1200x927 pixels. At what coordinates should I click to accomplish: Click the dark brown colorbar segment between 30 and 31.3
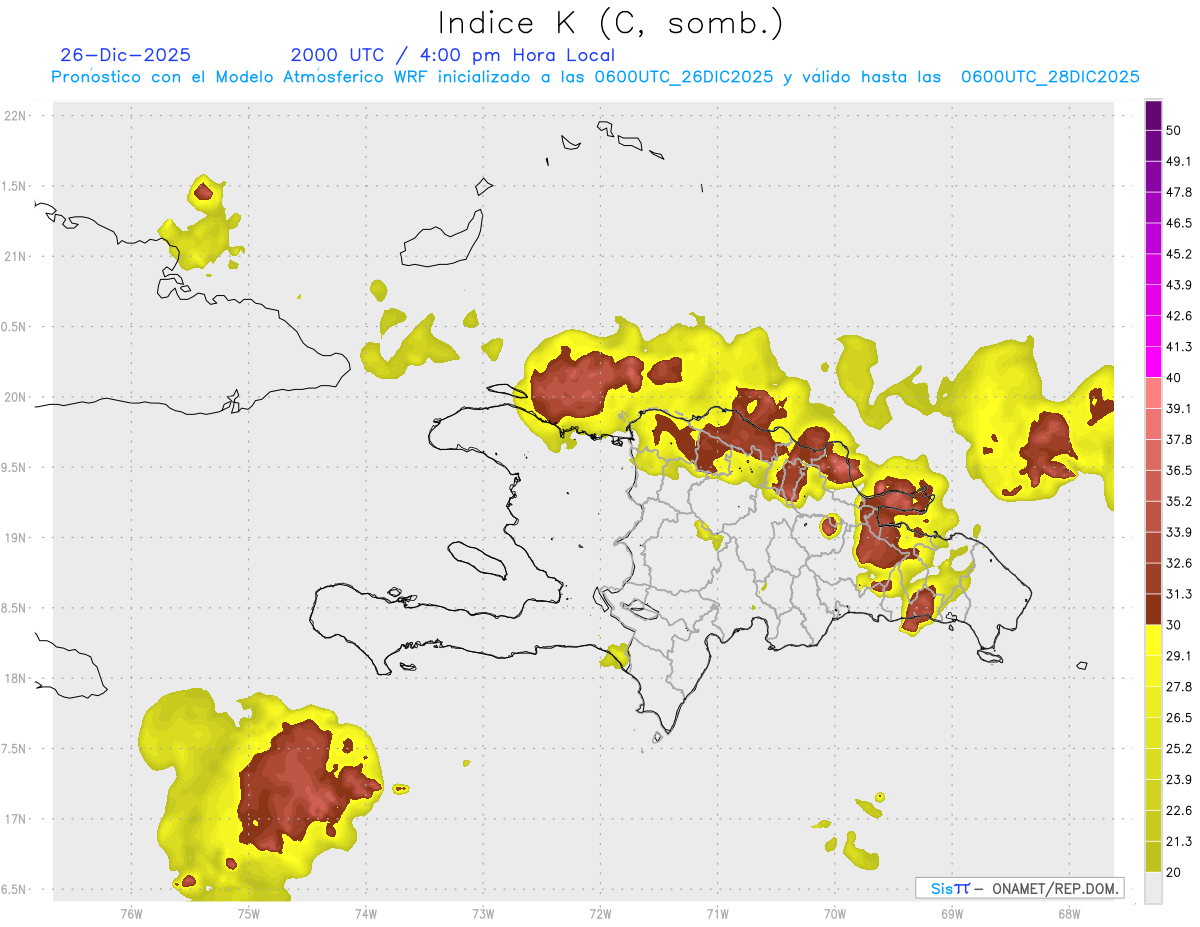[x=1153, y=610]
